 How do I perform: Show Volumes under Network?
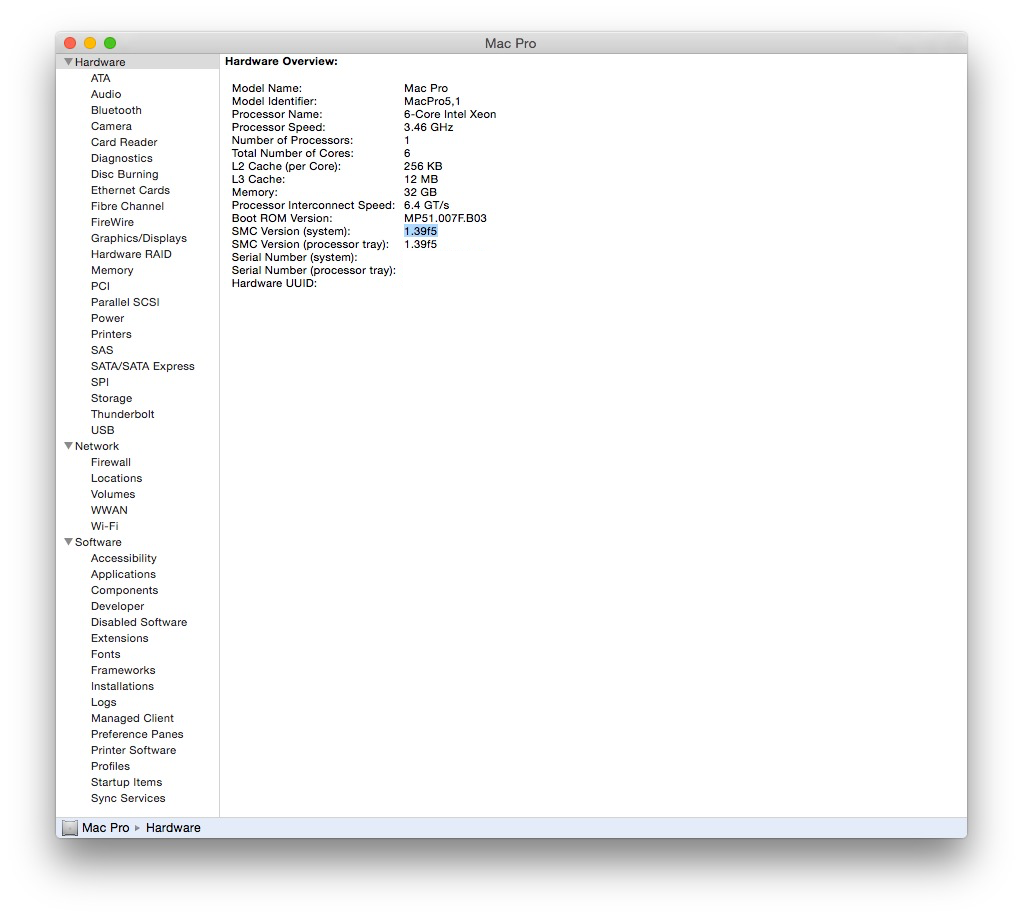click(x=113, y=494)
